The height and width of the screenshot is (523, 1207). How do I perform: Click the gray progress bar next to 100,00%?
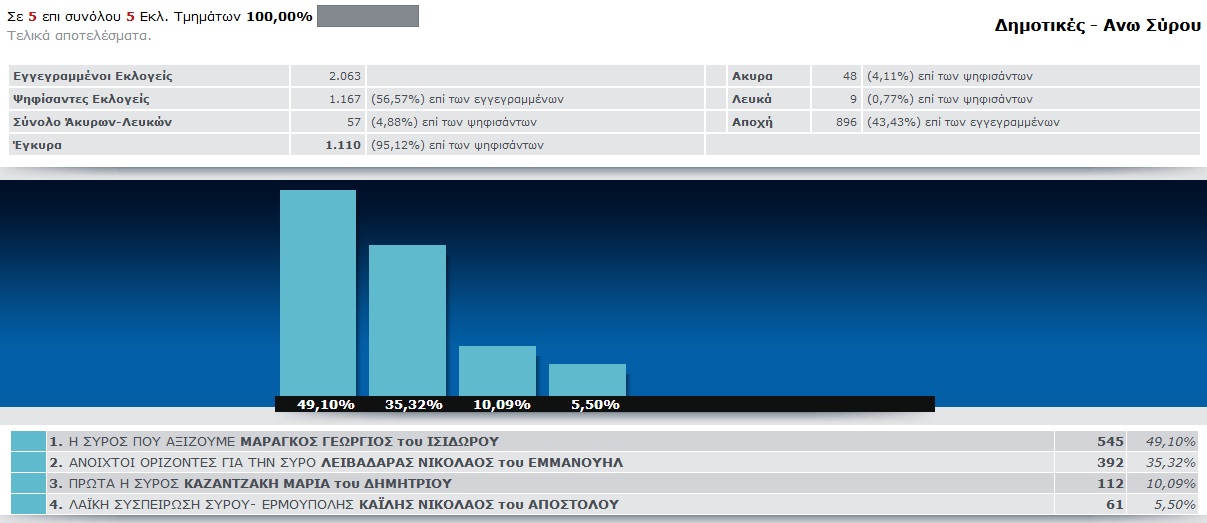click(x=367, y=16)
